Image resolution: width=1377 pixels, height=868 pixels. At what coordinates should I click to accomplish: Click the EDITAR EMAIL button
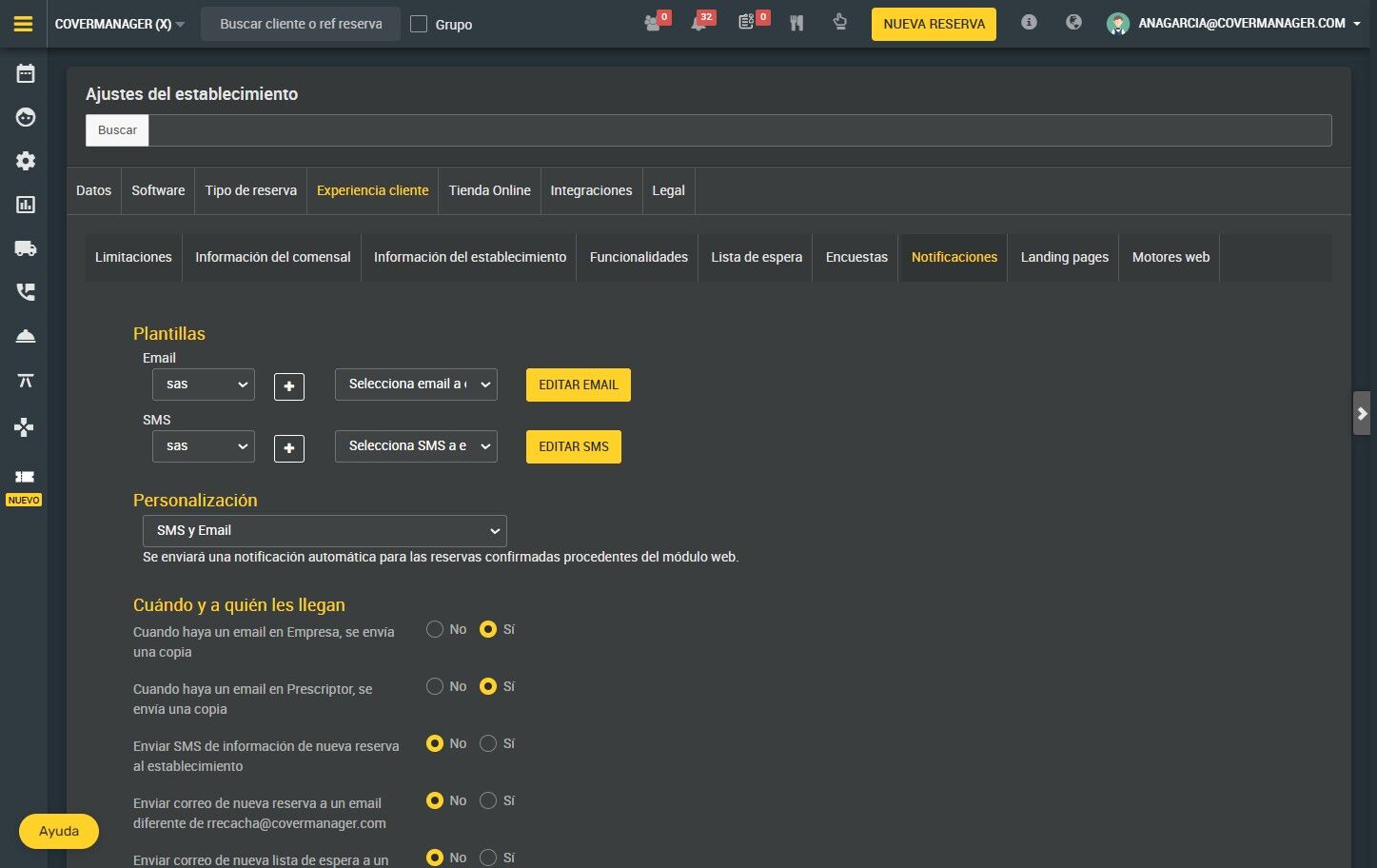(x=579, y=385)
